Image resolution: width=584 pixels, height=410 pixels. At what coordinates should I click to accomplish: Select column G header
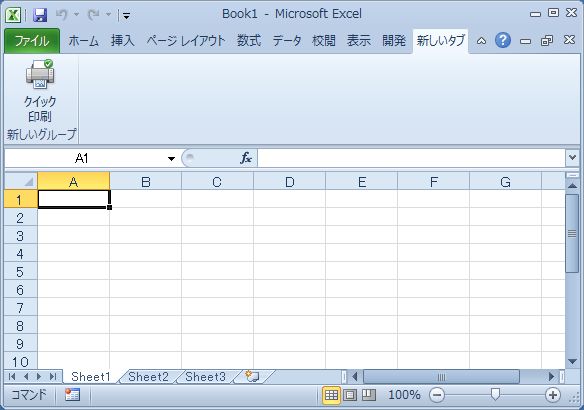[505, 182]
